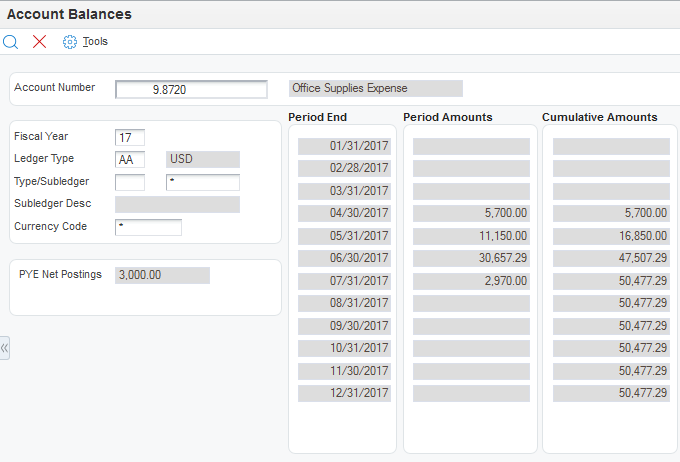The image size is (680, 462).
Task: Select the 04/30/2017 period end row
Action: pos(345,213)
